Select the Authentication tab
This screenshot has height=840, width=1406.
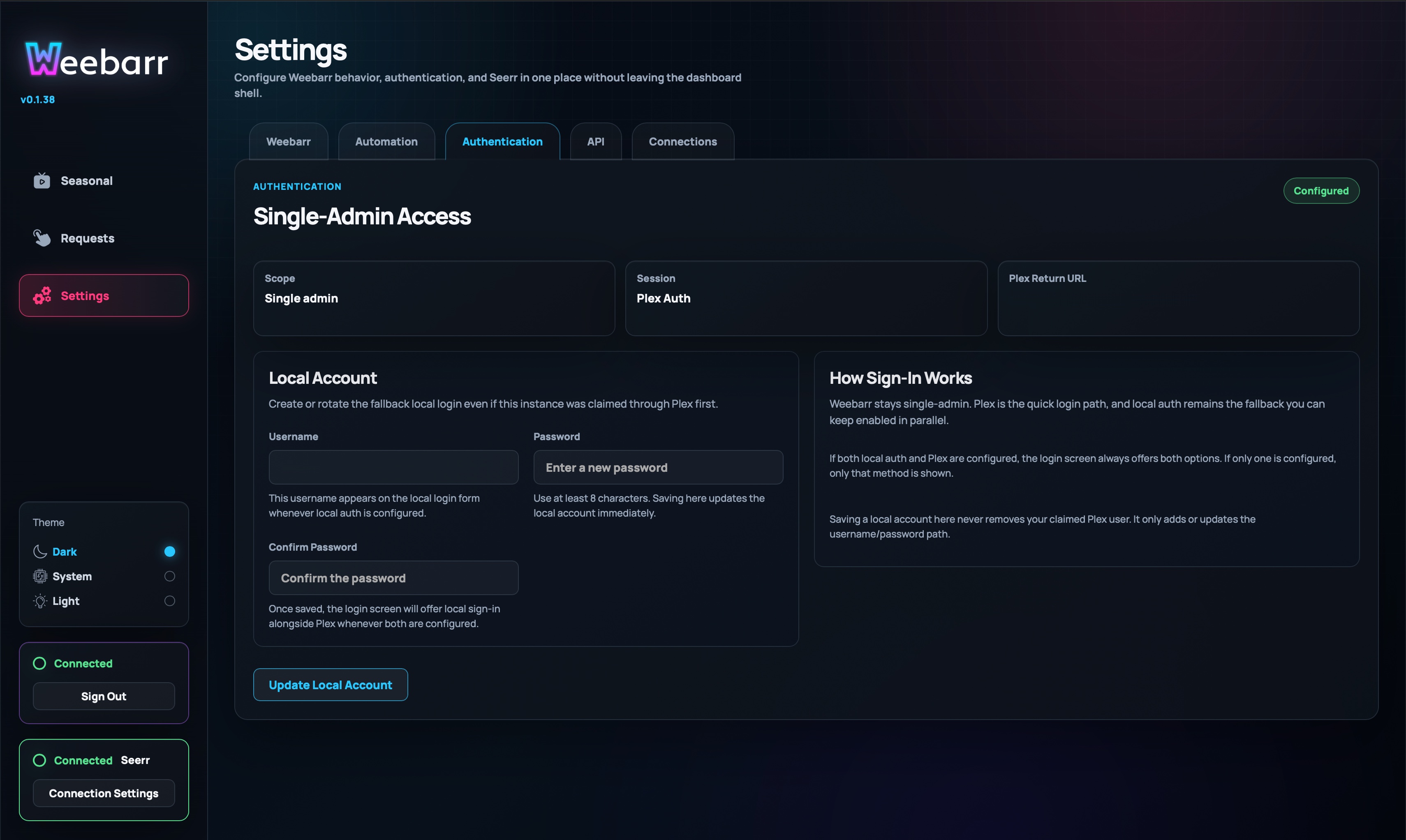[x=502, y=141]
